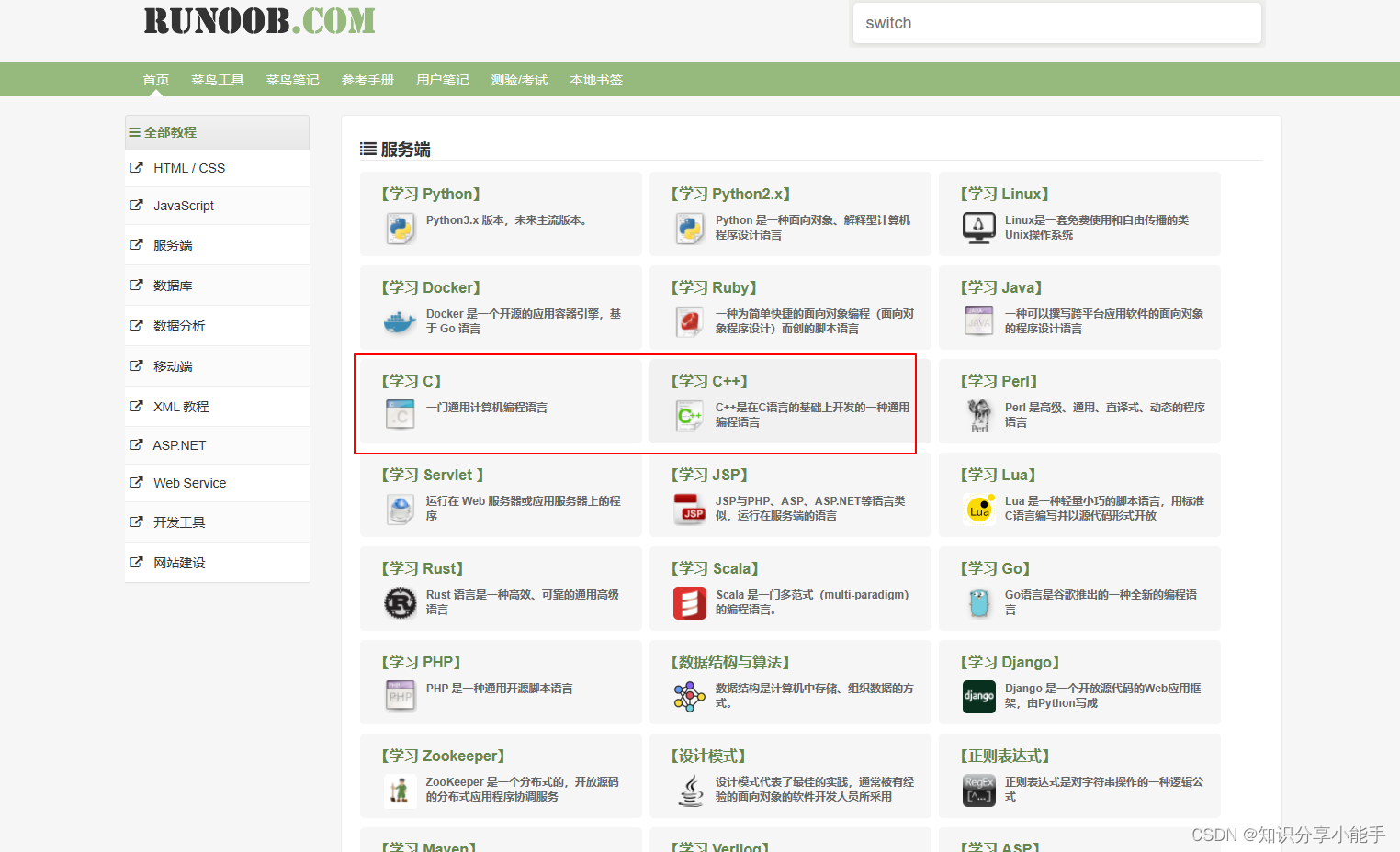
Task: Click the Scala red logo icon
Action: click(690, 602)
